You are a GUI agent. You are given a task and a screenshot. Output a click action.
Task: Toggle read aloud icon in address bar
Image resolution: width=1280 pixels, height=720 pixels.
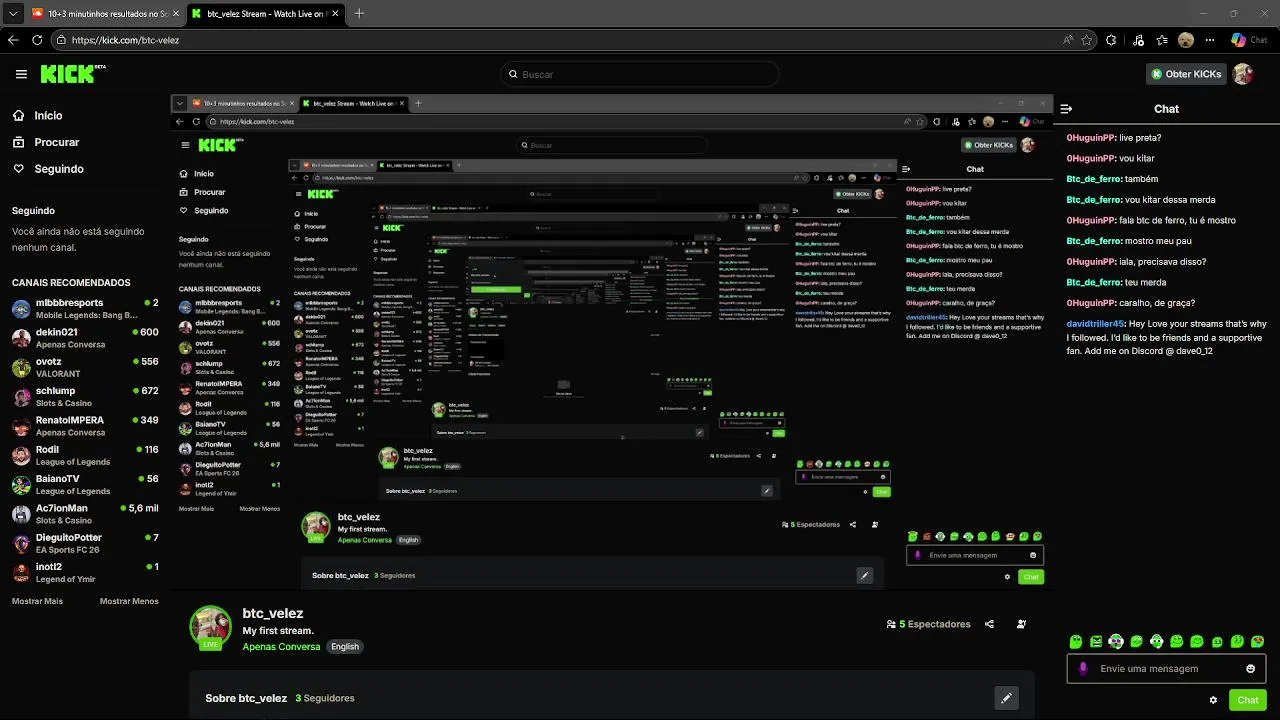point(1068,40)
